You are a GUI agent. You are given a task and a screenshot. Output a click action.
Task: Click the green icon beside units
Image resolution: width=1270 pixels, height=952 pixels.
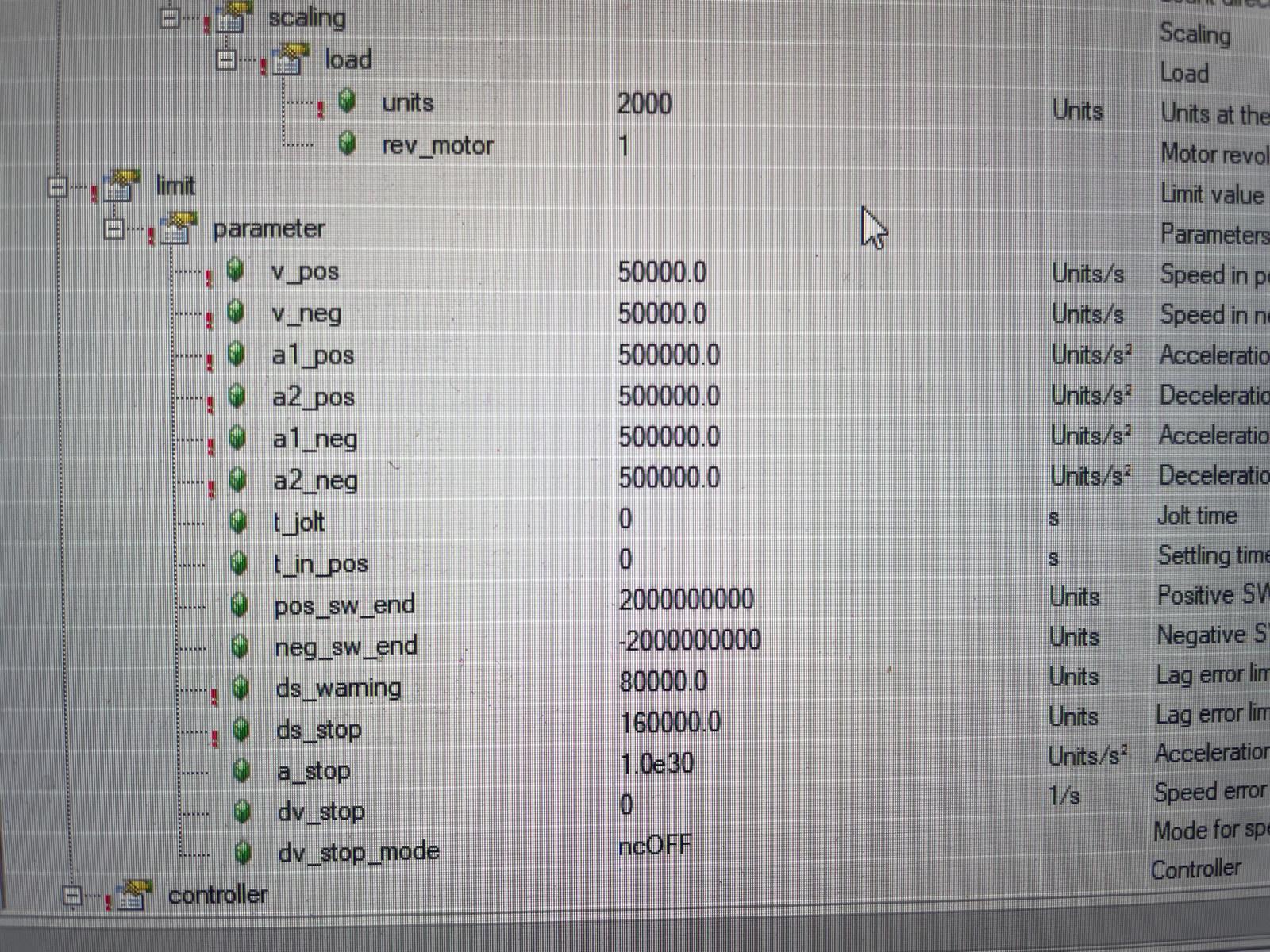(347, 101)
